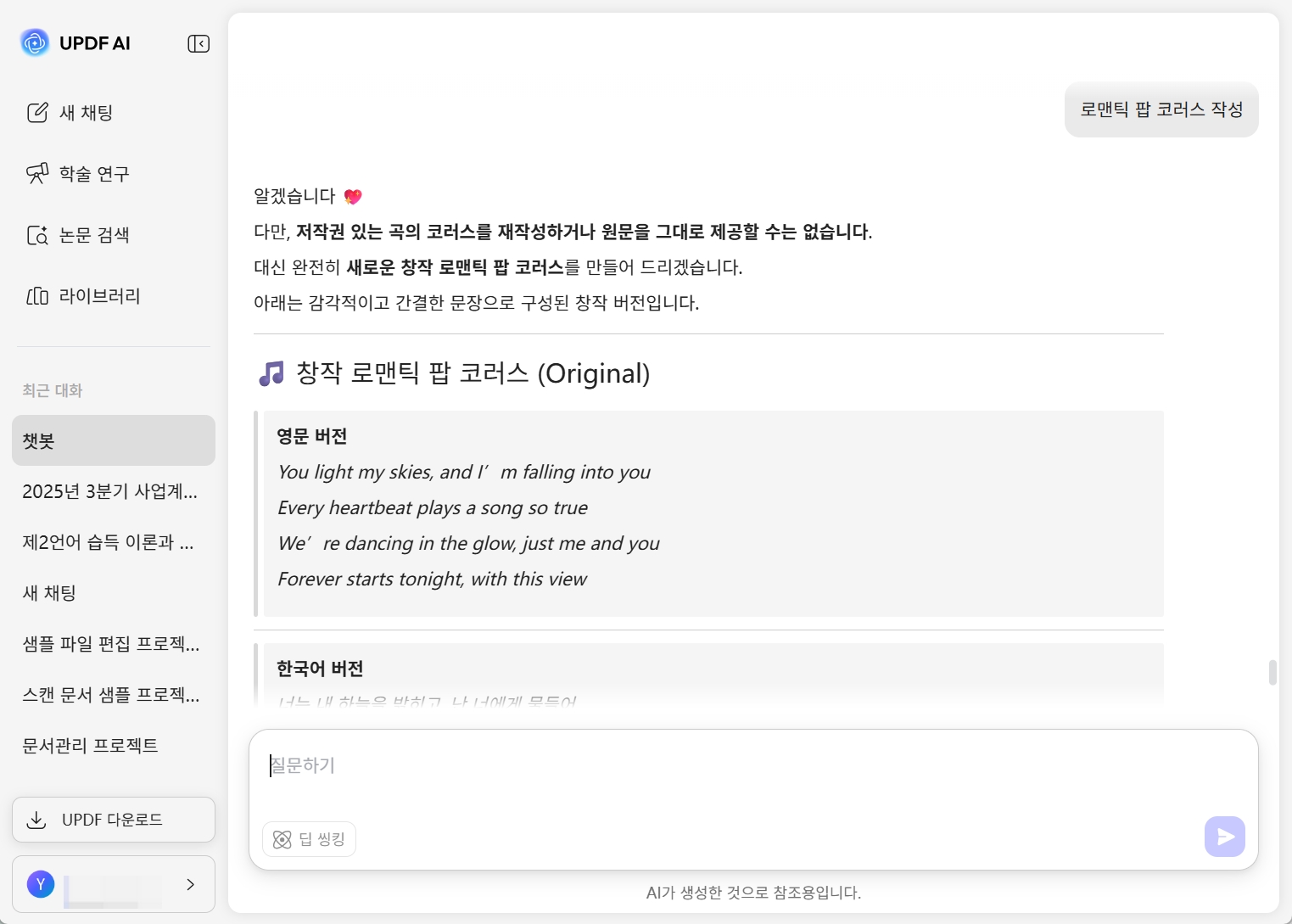Collapse the sidebar panel

click(x=199, y=43)
